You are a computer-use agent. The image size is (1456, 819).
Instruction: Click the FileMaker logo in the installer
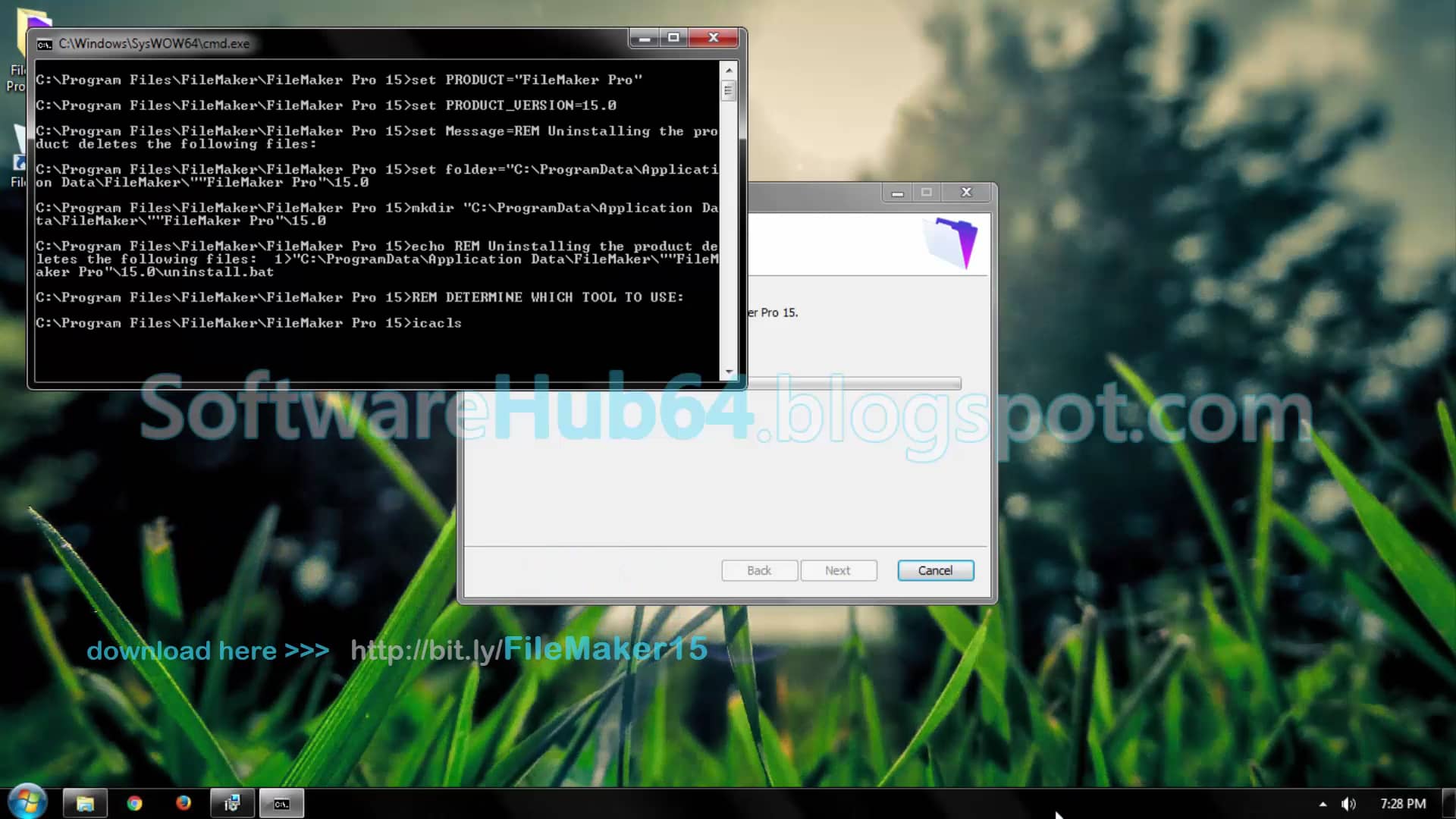click(951, 243)
